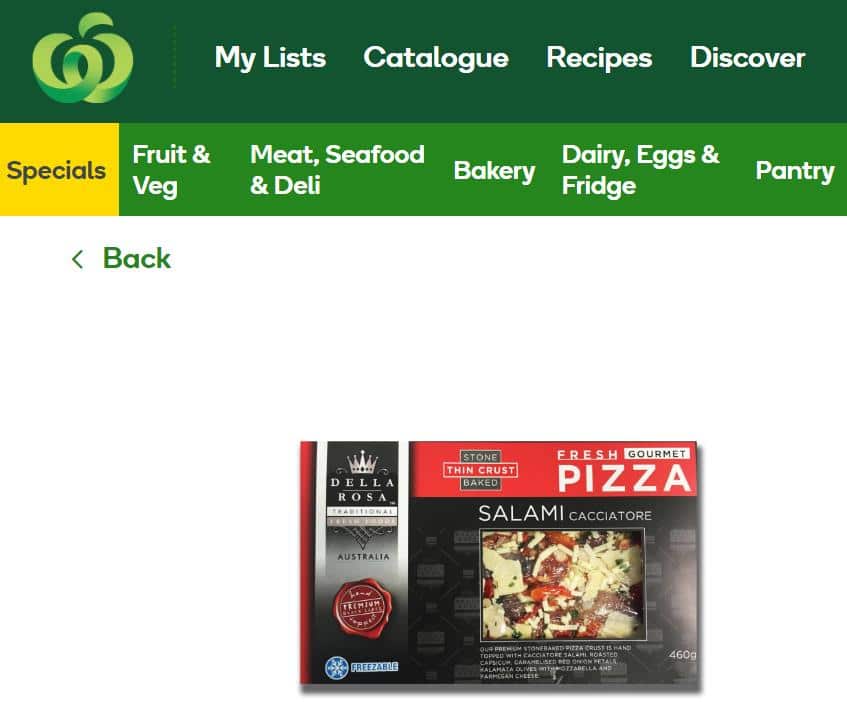Click the large PIZZA heading on the packaging
The image size is (847, 702).
[624, 478]
